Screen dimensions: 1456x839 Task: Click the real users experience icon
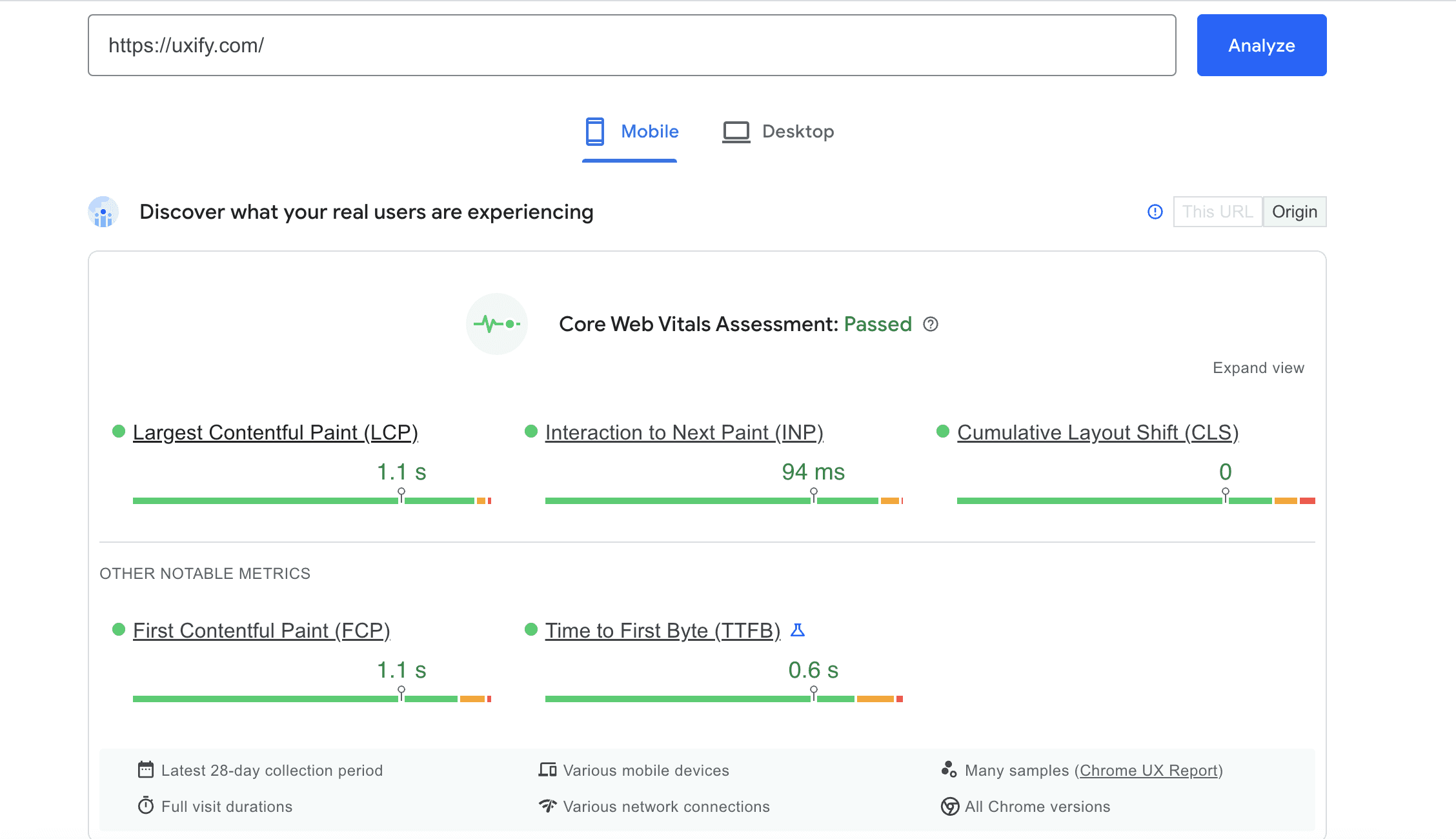(103, 212)
